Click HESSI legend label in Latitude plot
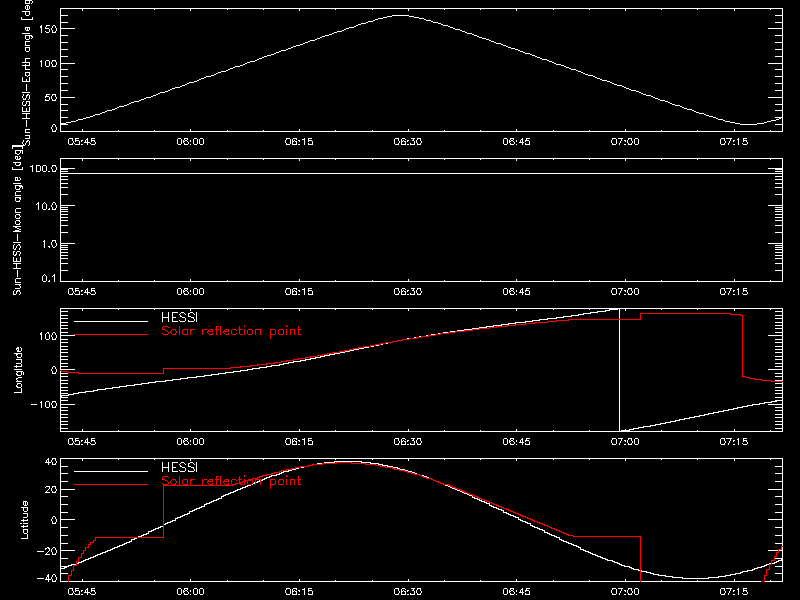The width and height of the screenshot is (800, 600). (179, 467)
